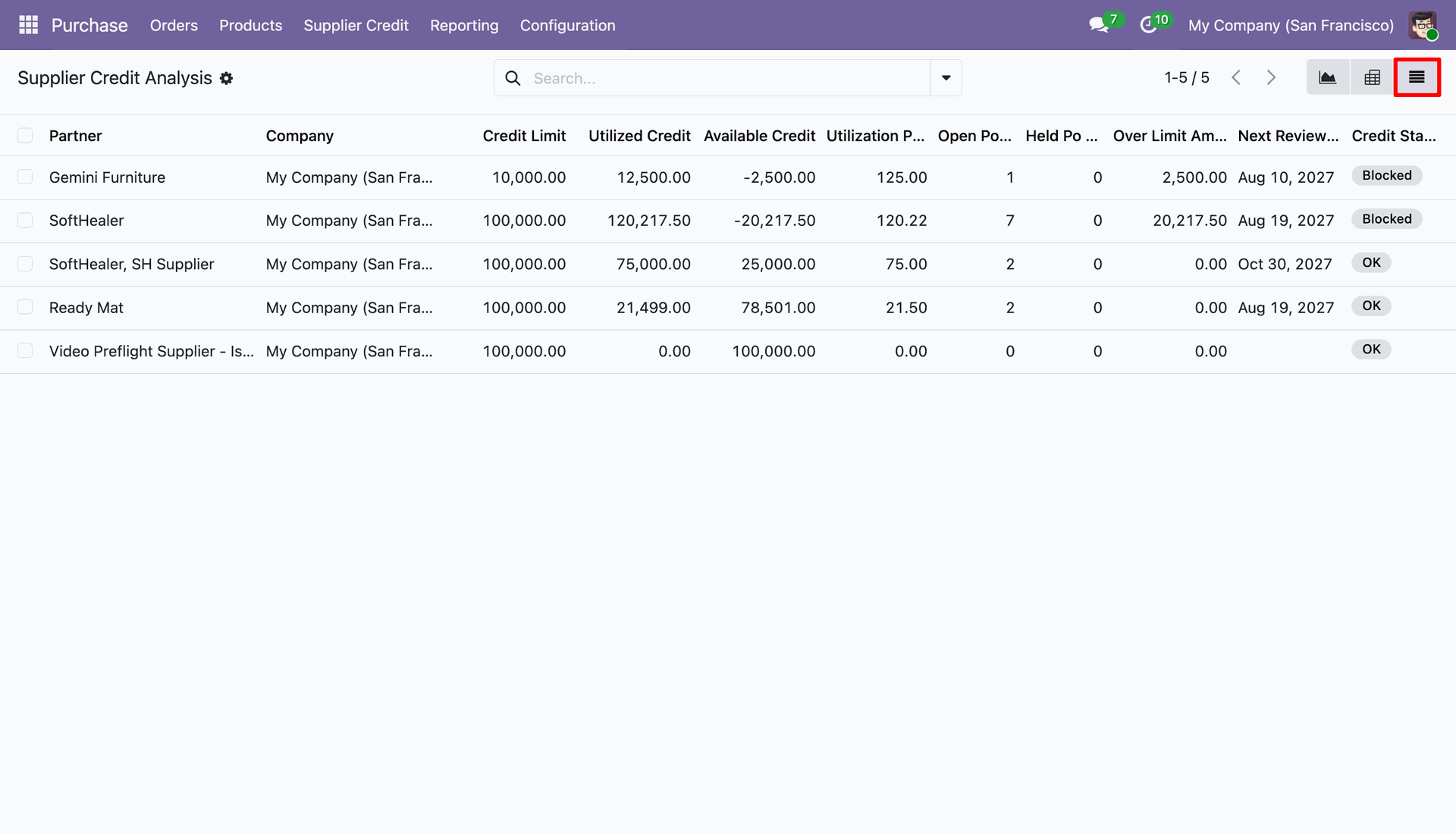Switch to pivot table view
1456x834 pixels.
click(1372, 77)
